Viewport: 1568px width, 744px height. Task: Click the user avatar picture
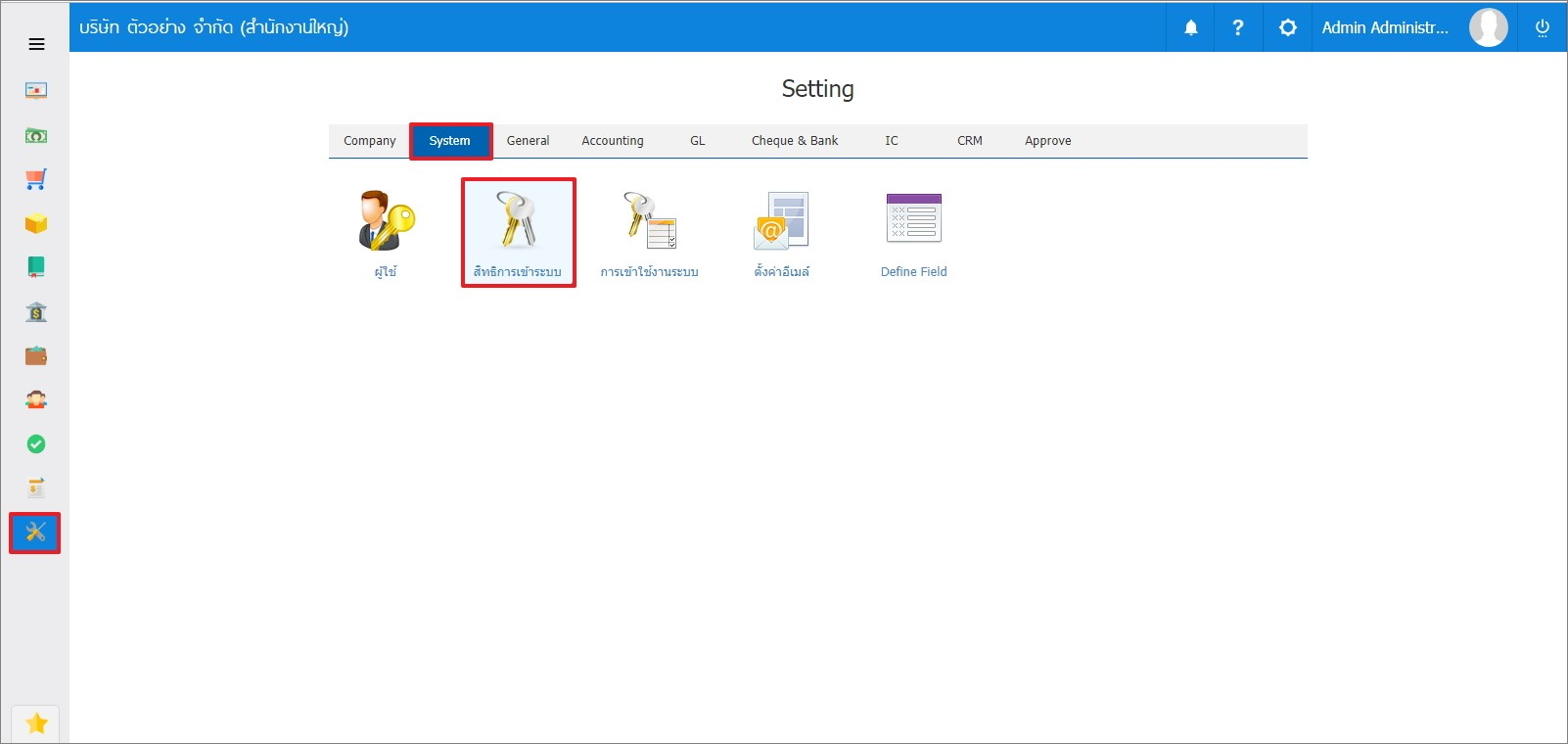(x=1489, y=27)
